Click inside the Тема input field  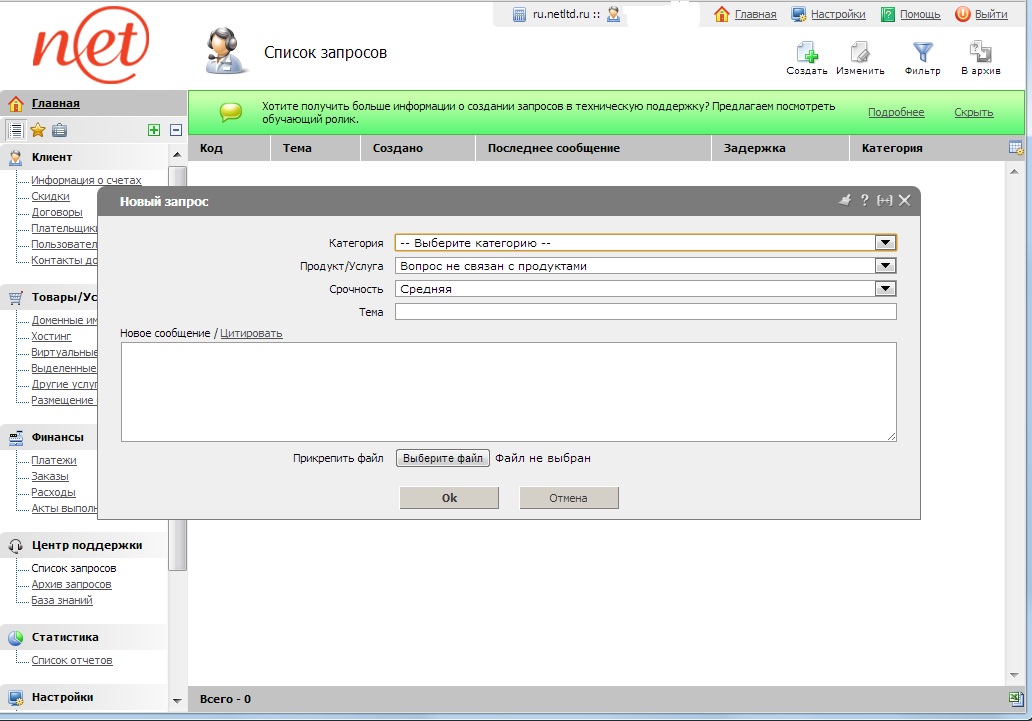pyautogui.click(x=645, y=311)
